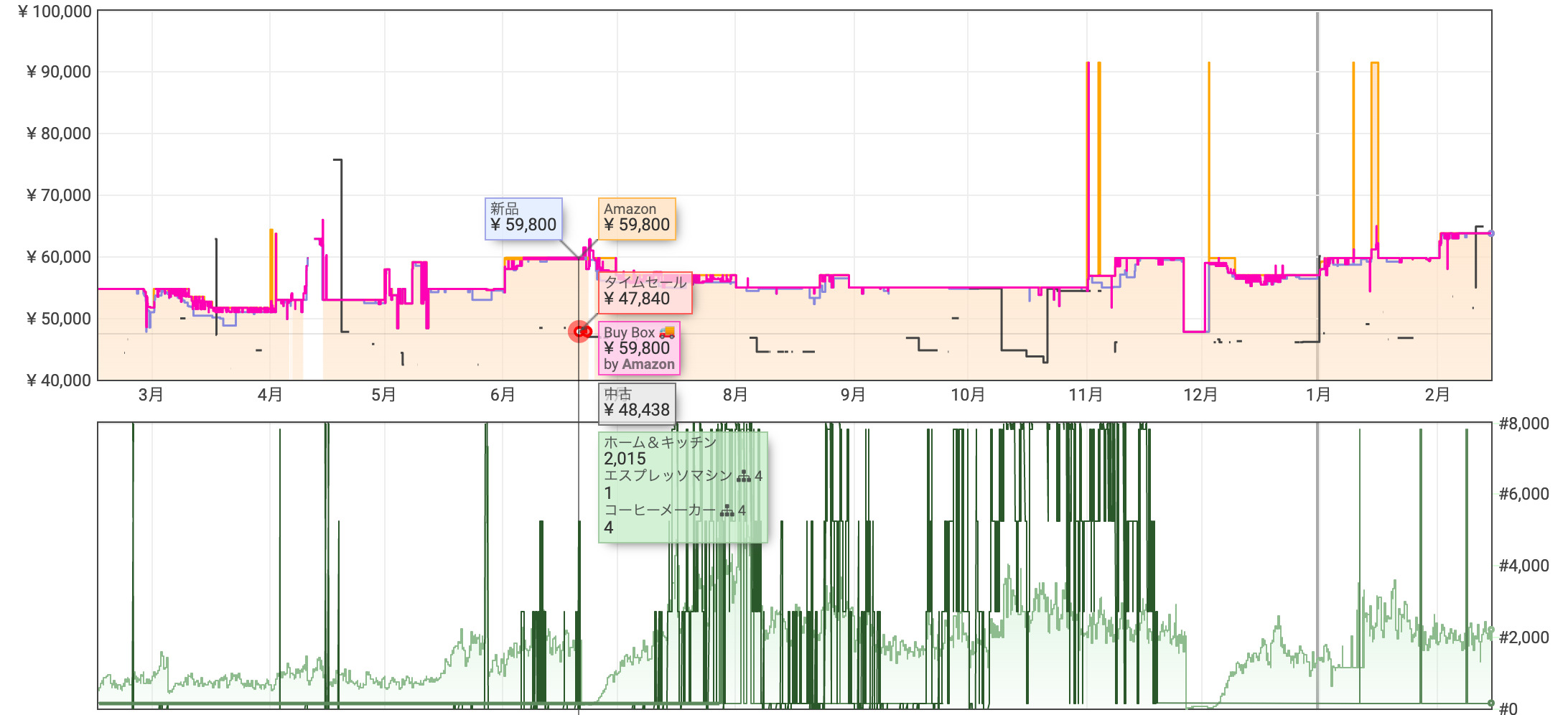
Task: Click the 3月 label on the time axis
Action: [x=151, y=395]
